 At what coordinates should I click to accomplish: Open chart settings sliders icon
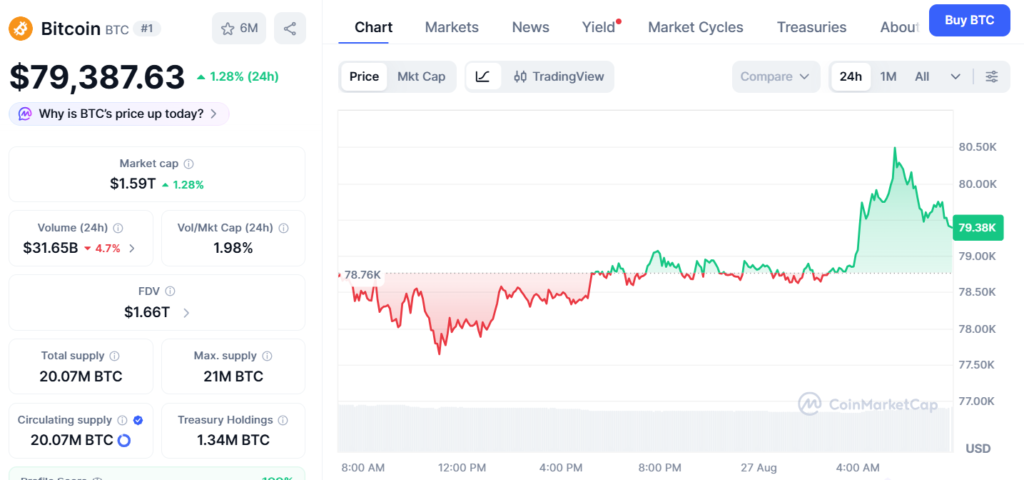point(991,76)
